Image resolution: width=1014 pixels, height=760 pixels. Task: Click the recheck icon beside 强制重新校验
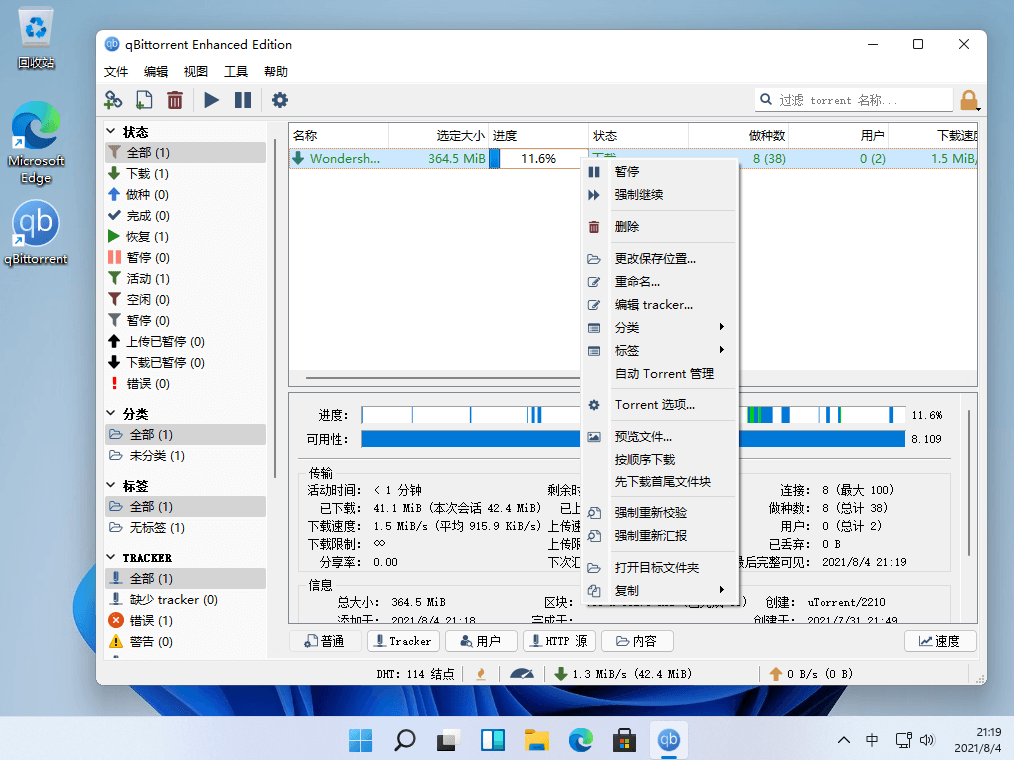point(594,513)
